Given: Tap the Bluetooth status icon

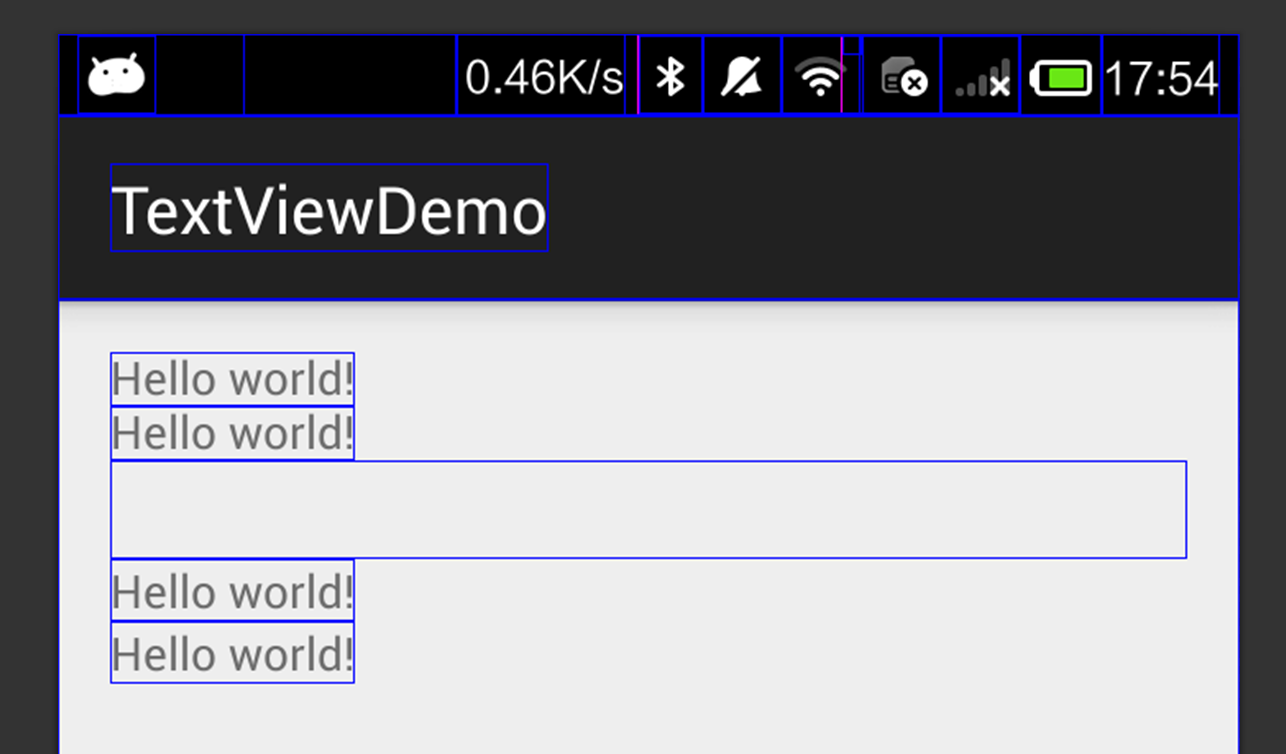Looking at the screenshot, I should 670,76.
